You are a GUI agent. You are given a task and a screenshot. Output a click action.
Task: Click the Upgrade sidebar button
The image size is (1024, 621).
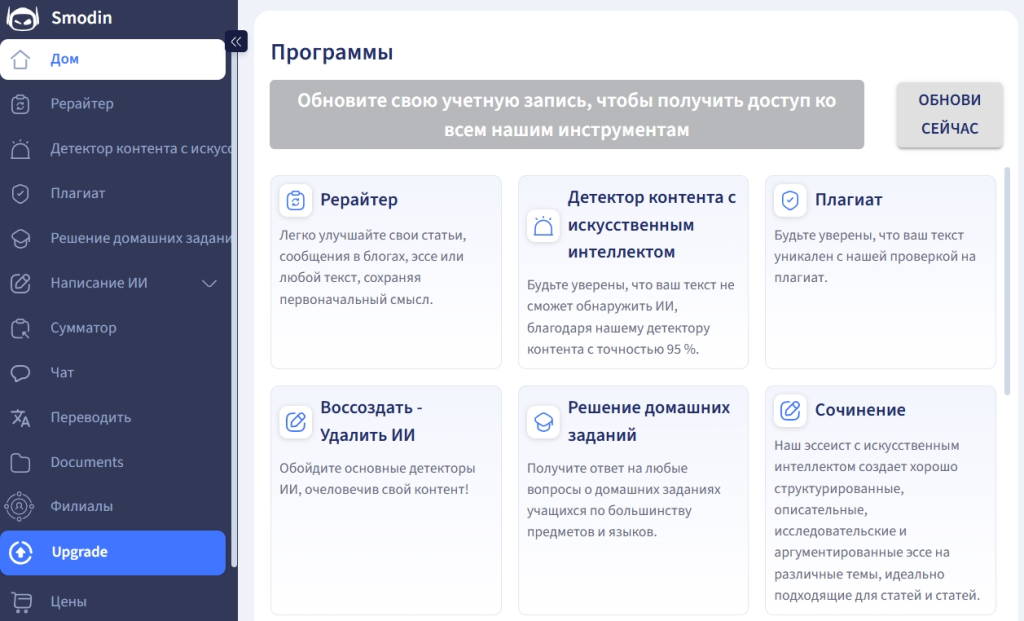coord(113,552)
